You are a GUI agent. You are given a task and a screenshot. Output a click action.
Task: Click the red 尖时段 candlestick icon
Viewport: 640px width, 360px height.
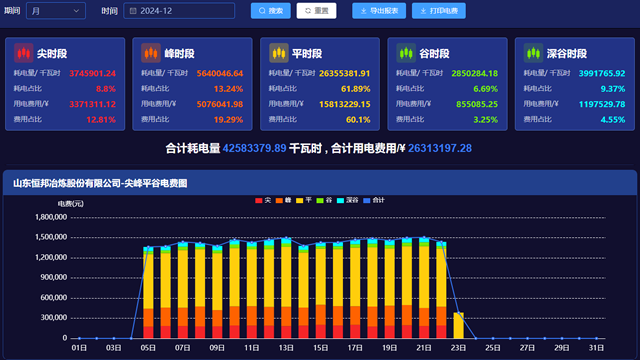tap(23, 53)
